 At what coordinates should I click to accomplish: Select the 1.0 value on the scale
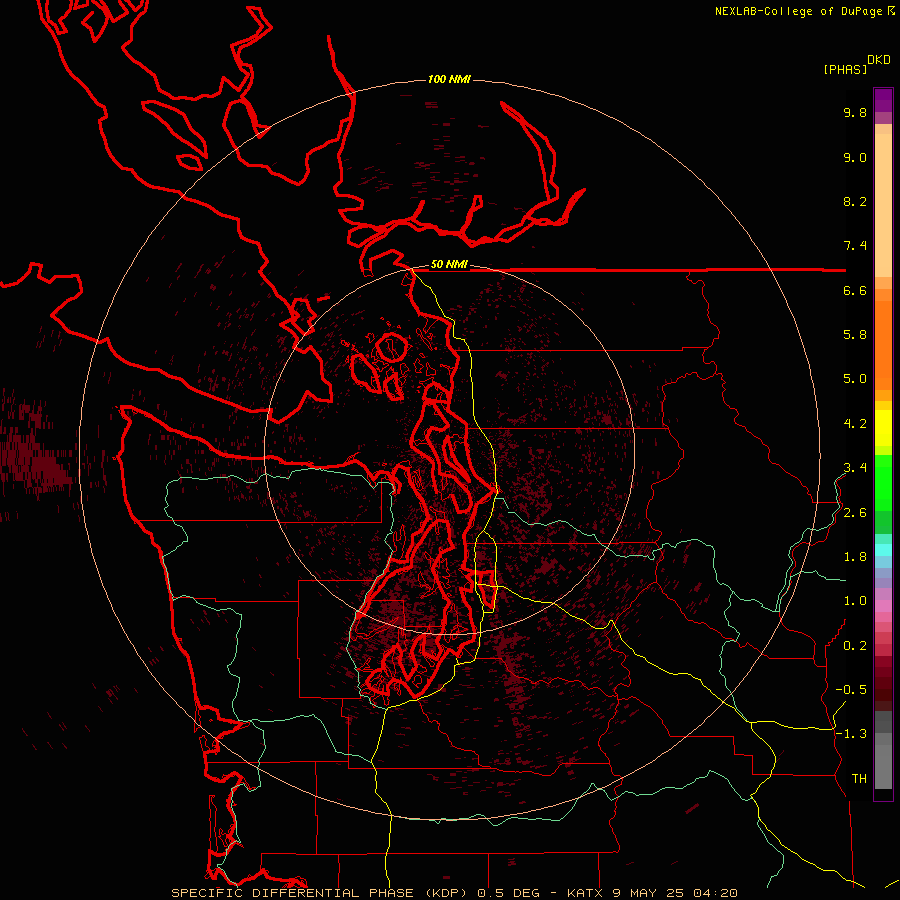[855, 601]
